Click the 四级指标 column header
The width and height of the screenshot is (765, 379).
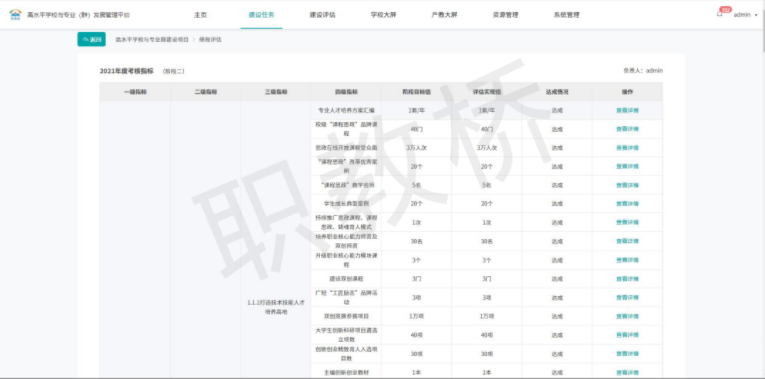point(346,92)
